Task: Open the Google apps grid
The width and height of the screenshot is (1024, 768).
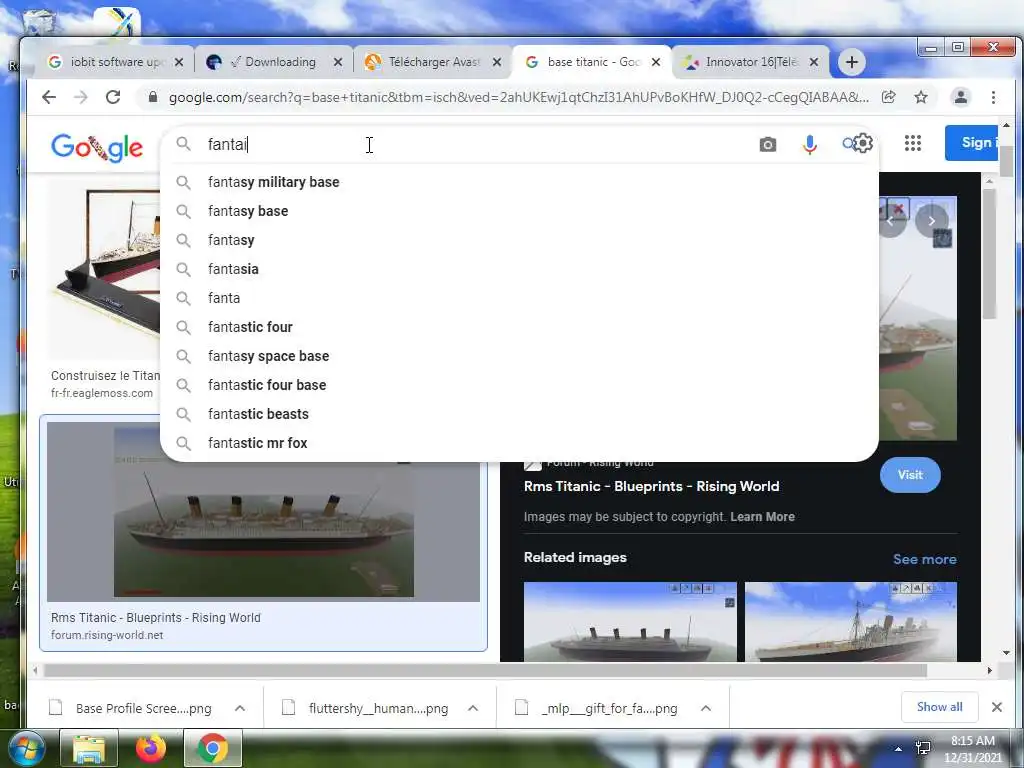Action: 913,143
